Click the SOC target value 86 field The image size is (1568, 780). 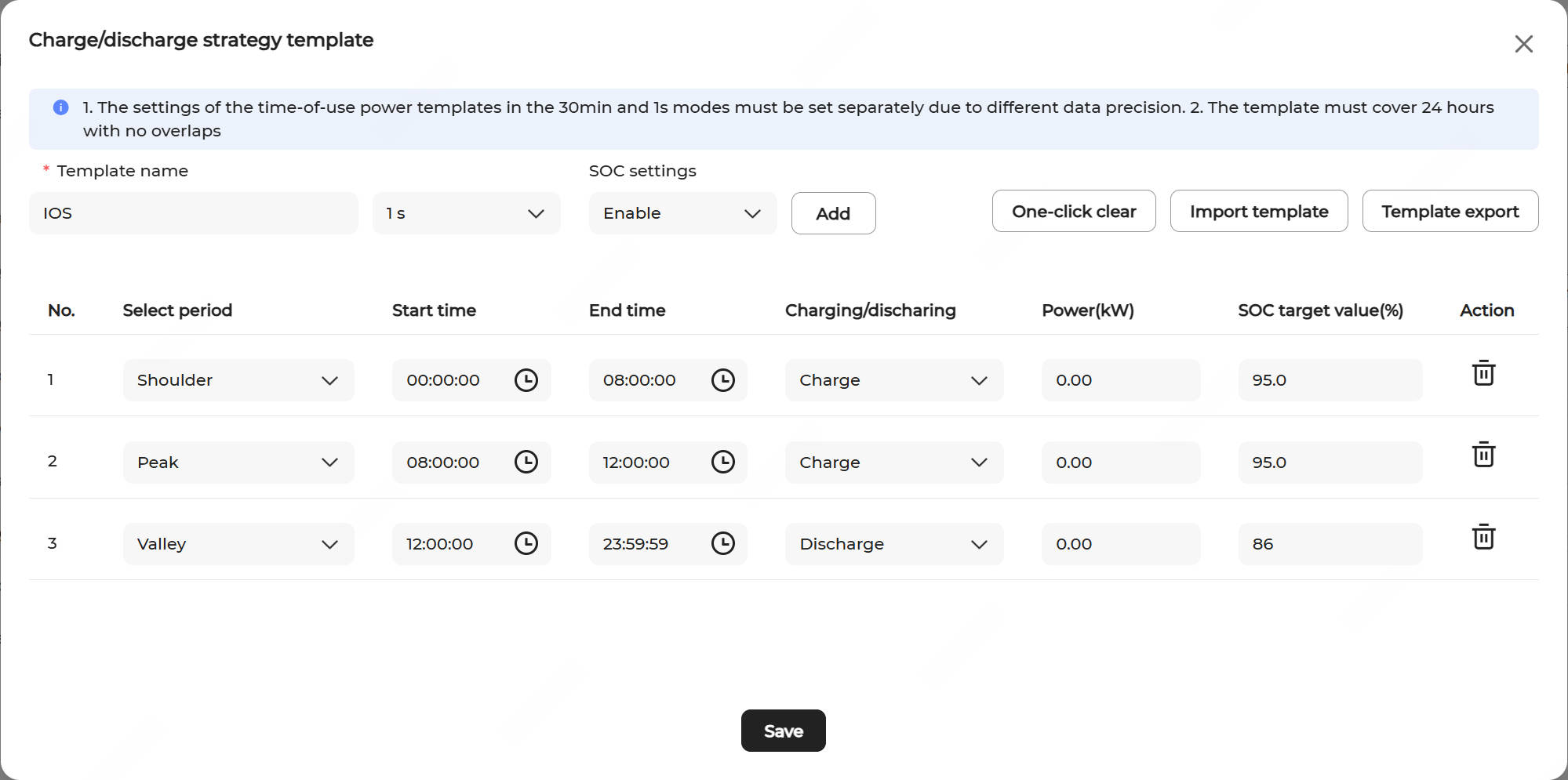coord(1330,544)
